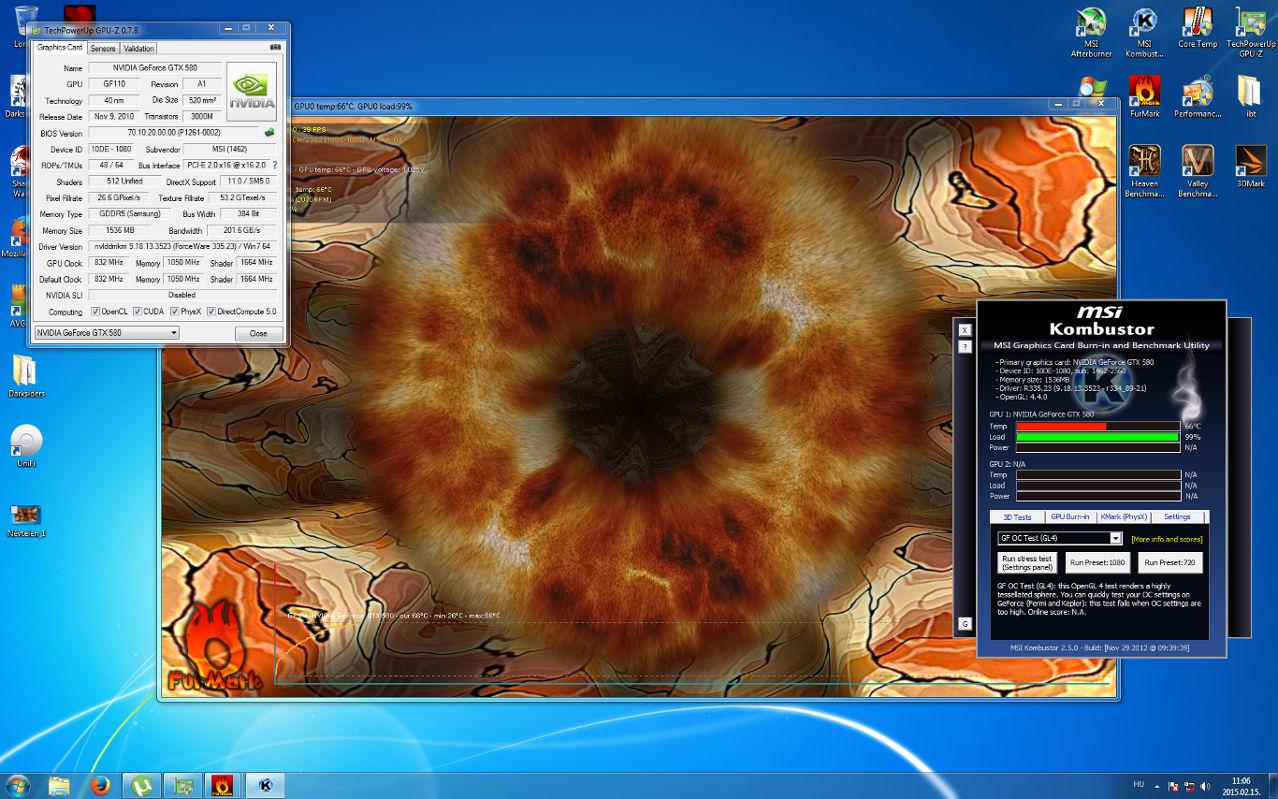Open the ibt folder on desktop
Viewport: 1278px width, 799px height.
click(x=1250, y=97)
